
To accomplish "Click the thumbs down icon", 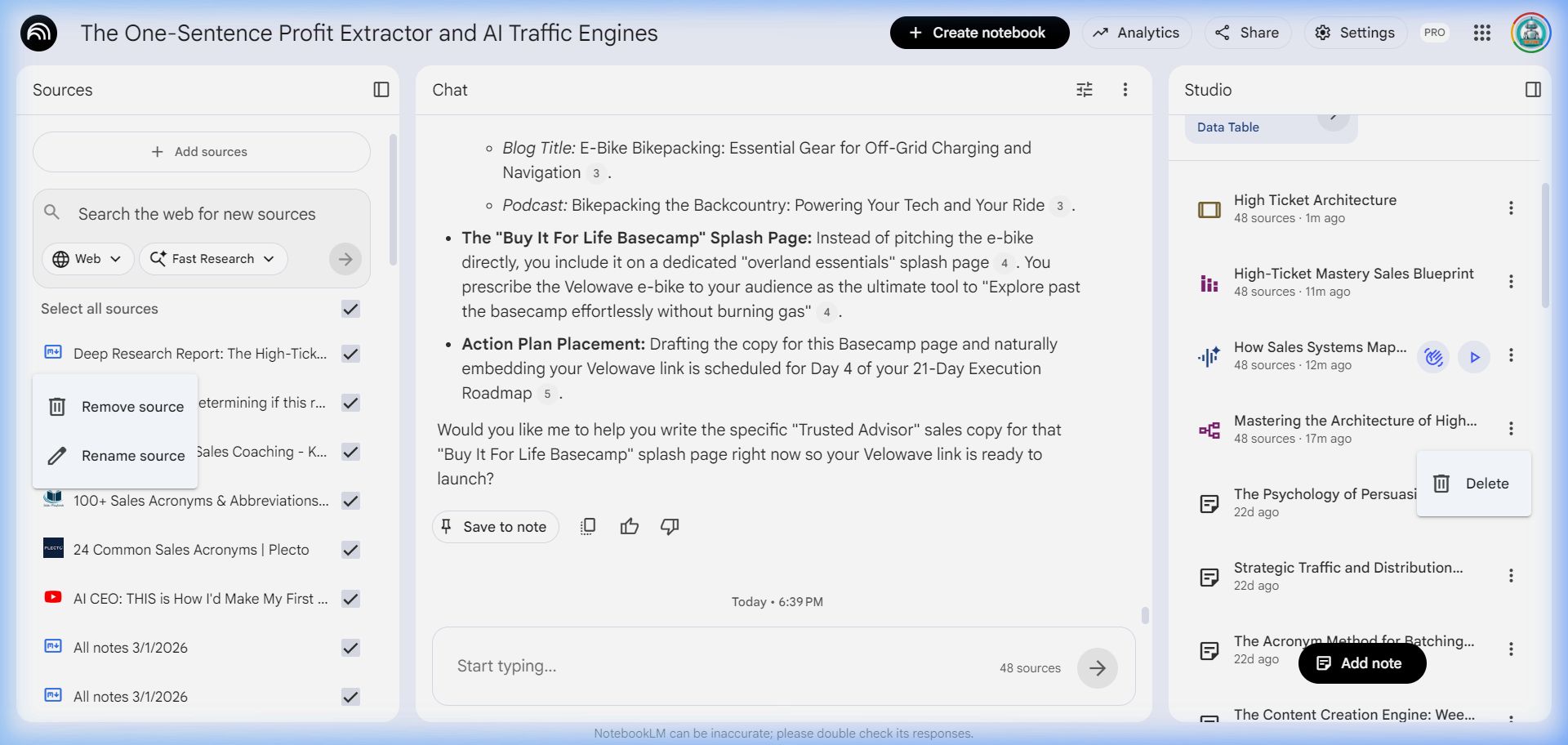I will point(670,527).
